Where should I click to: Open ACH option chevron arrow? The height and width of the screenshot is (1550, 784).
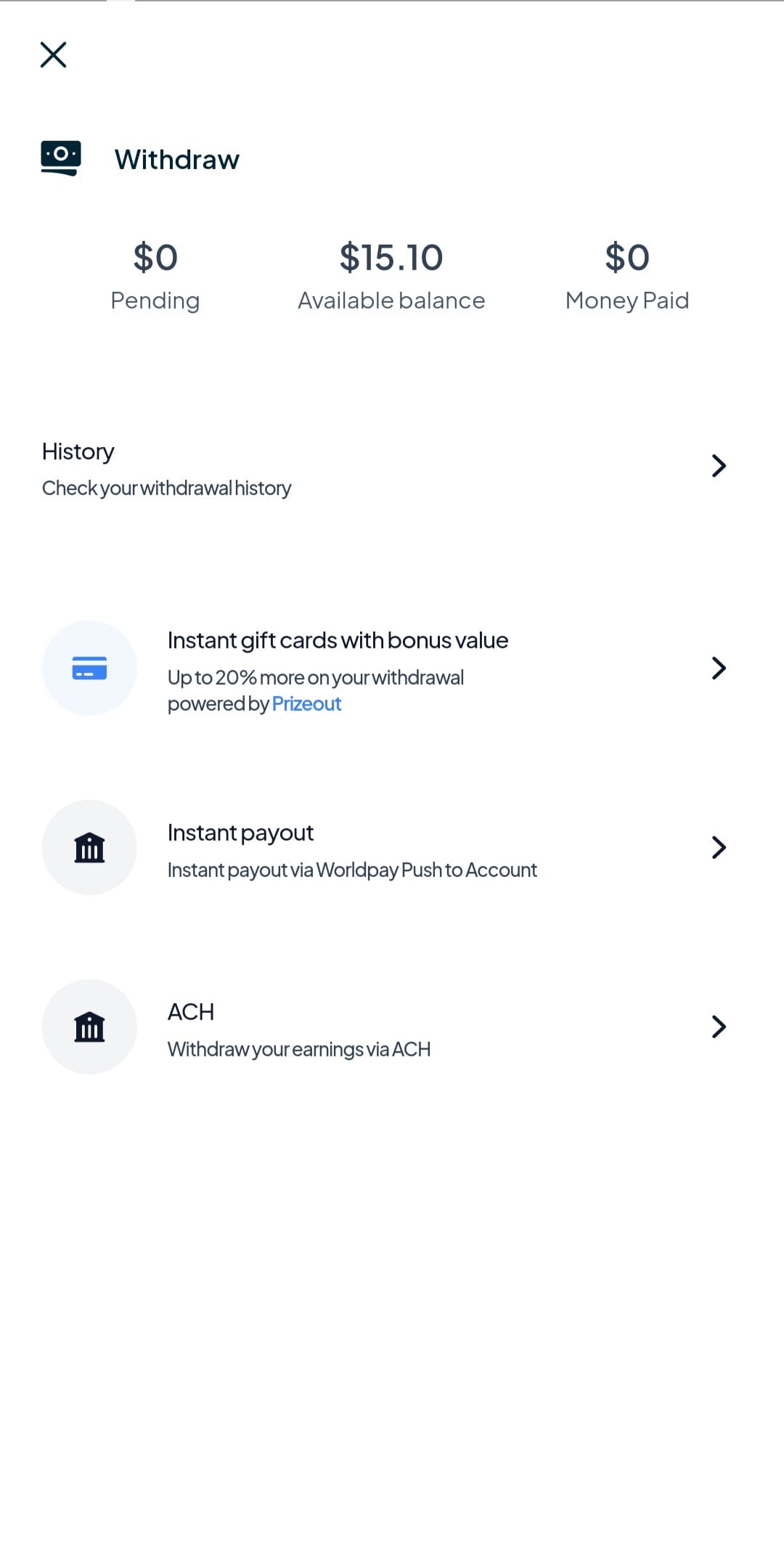[719, 1027]
